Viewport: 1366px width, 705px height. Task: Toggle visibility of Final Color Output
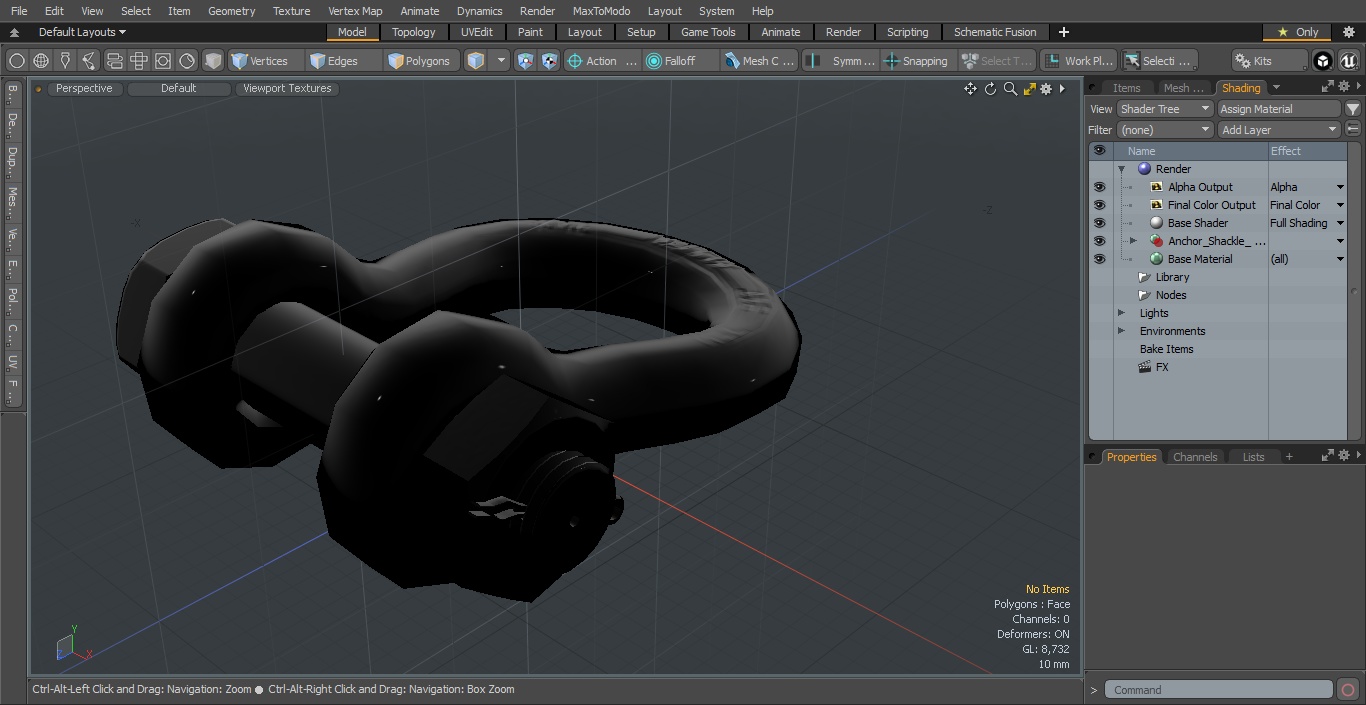pos(1099,205)
